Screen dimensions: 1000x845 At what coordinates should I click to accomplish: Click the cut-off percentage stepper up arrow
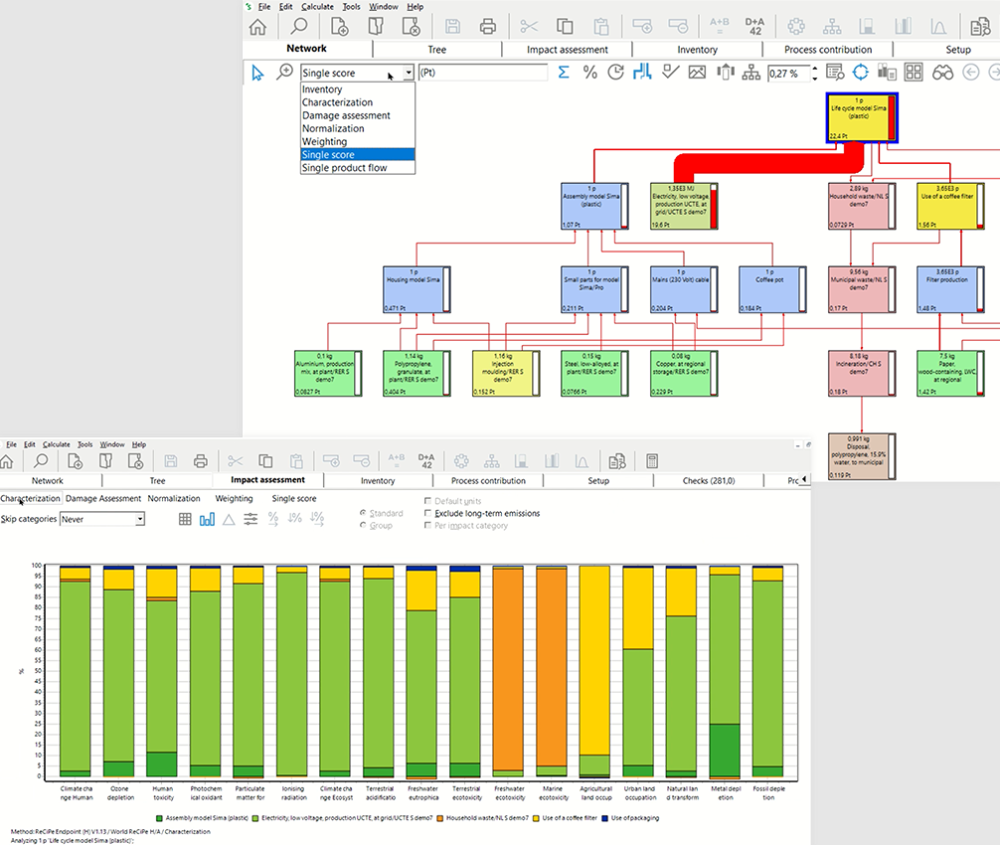point(815,68)
